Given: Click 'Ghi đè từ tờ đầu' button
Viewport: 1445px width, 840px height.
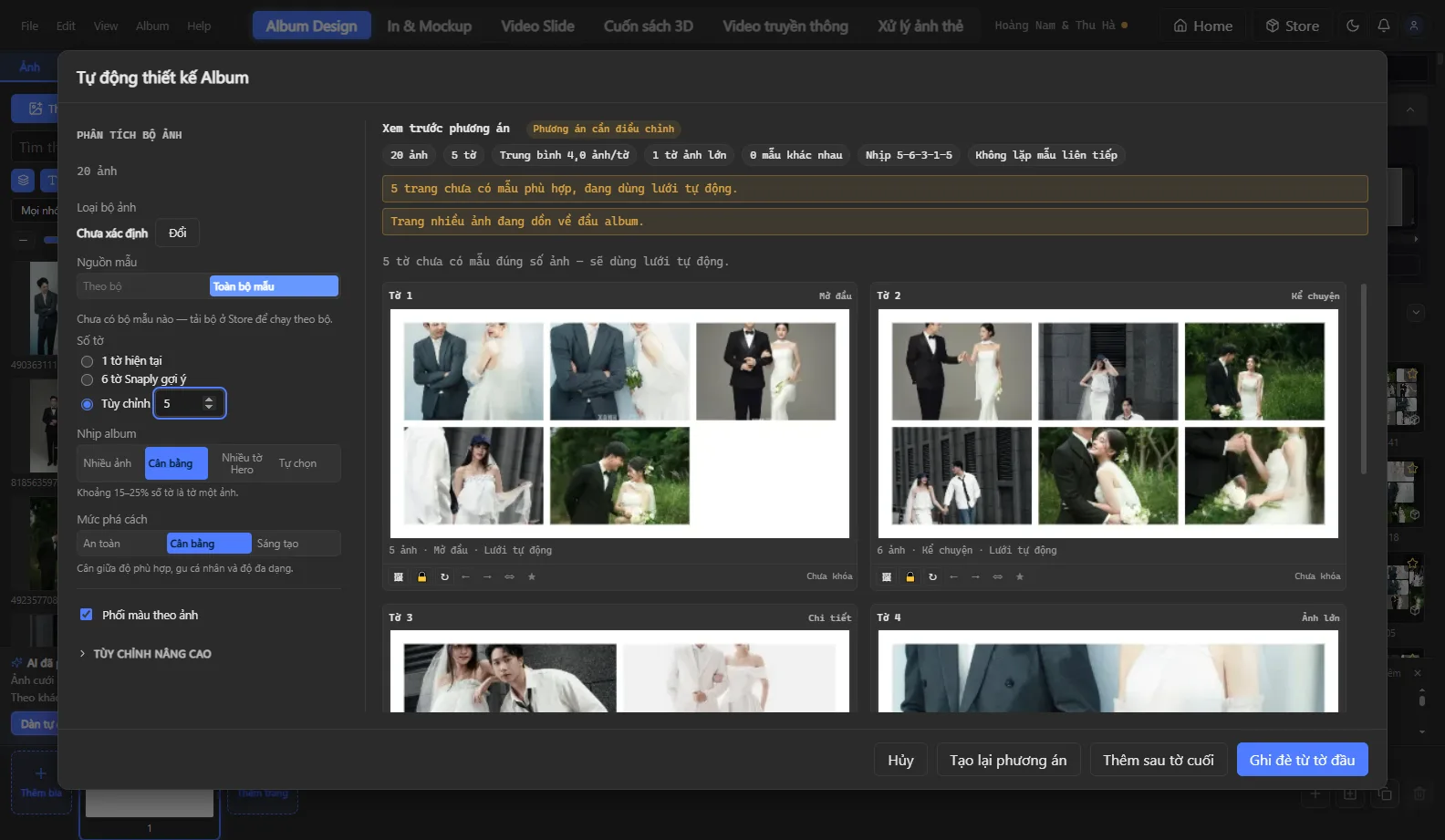Looking at the screenshot, I should coord(1302,760).
